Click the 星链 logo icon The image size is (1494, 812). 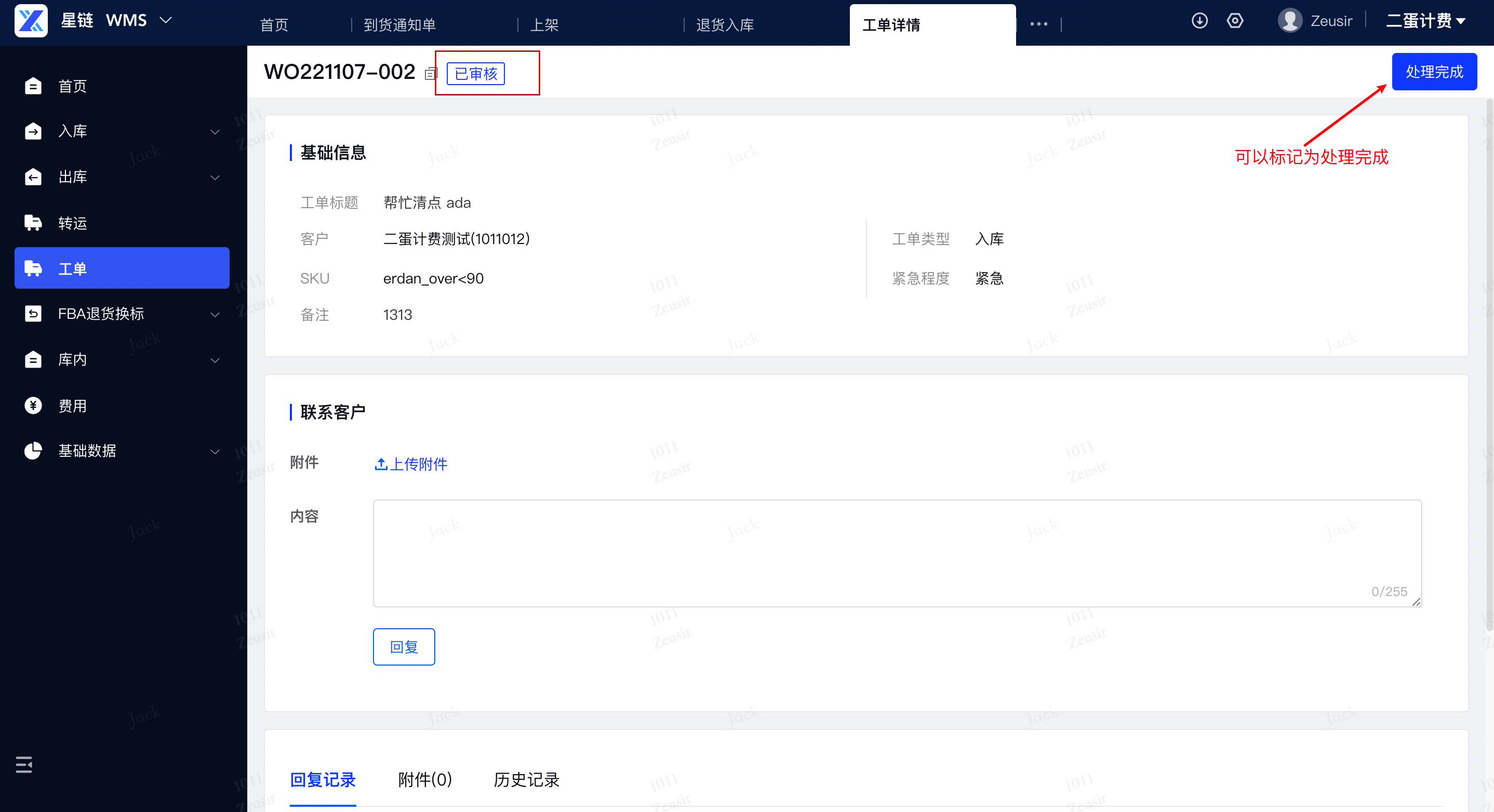click(x=31, y=21)
